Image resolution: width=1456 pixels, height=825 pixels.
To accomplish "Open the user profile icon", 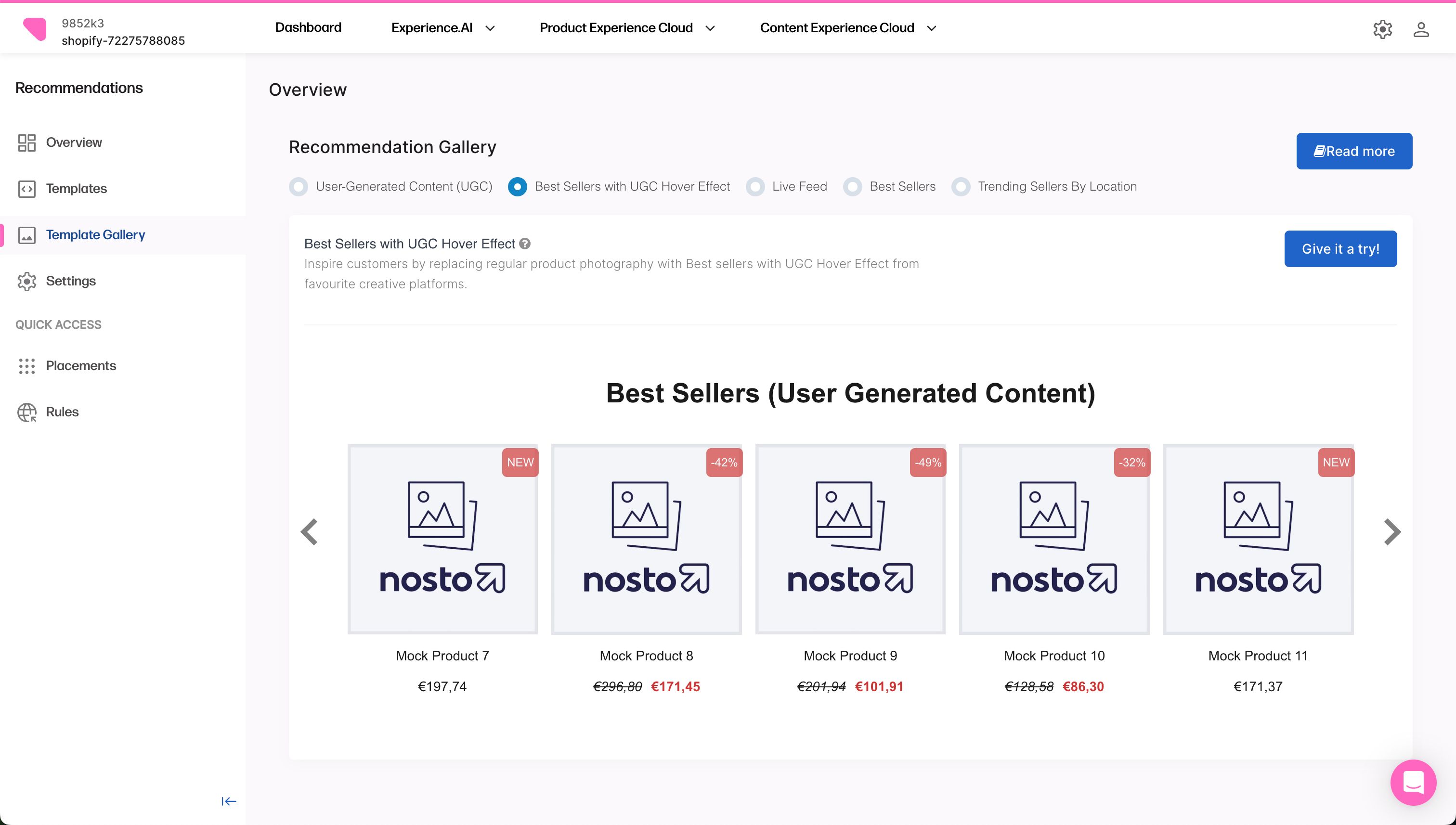I will coord(1420,29).
